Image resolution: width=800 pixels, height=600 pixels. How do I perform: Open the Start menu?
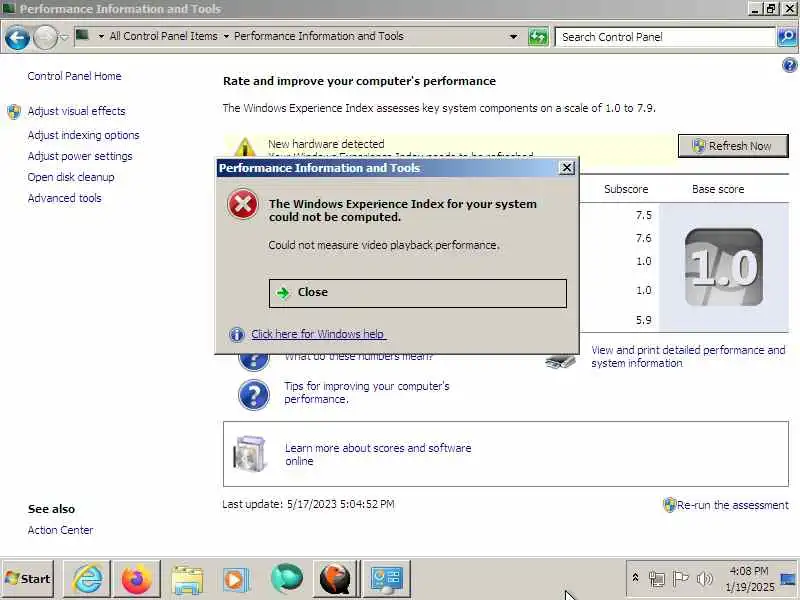point(28,579)
